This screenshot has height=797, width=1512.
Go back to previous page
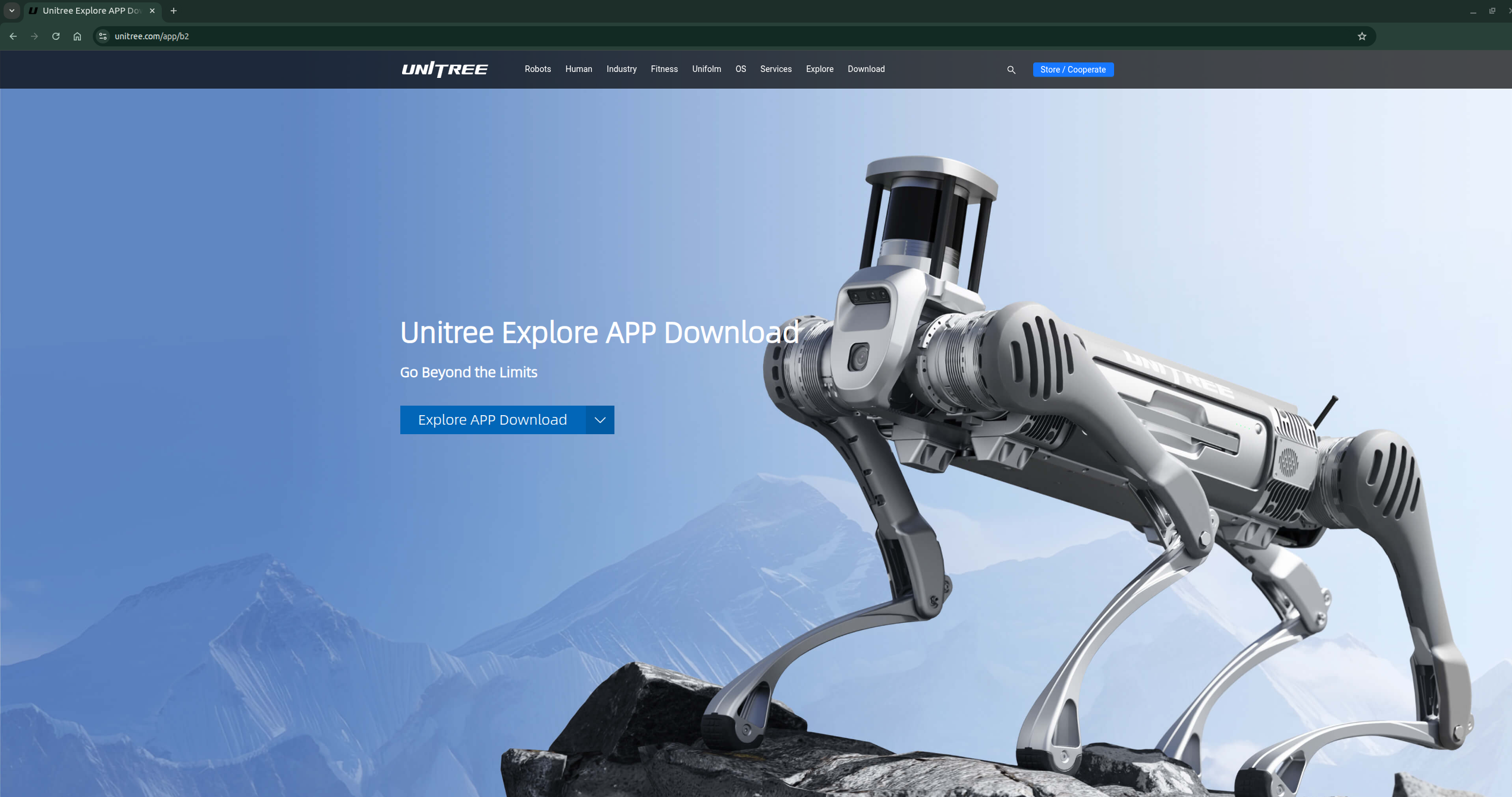coord(13,36)
